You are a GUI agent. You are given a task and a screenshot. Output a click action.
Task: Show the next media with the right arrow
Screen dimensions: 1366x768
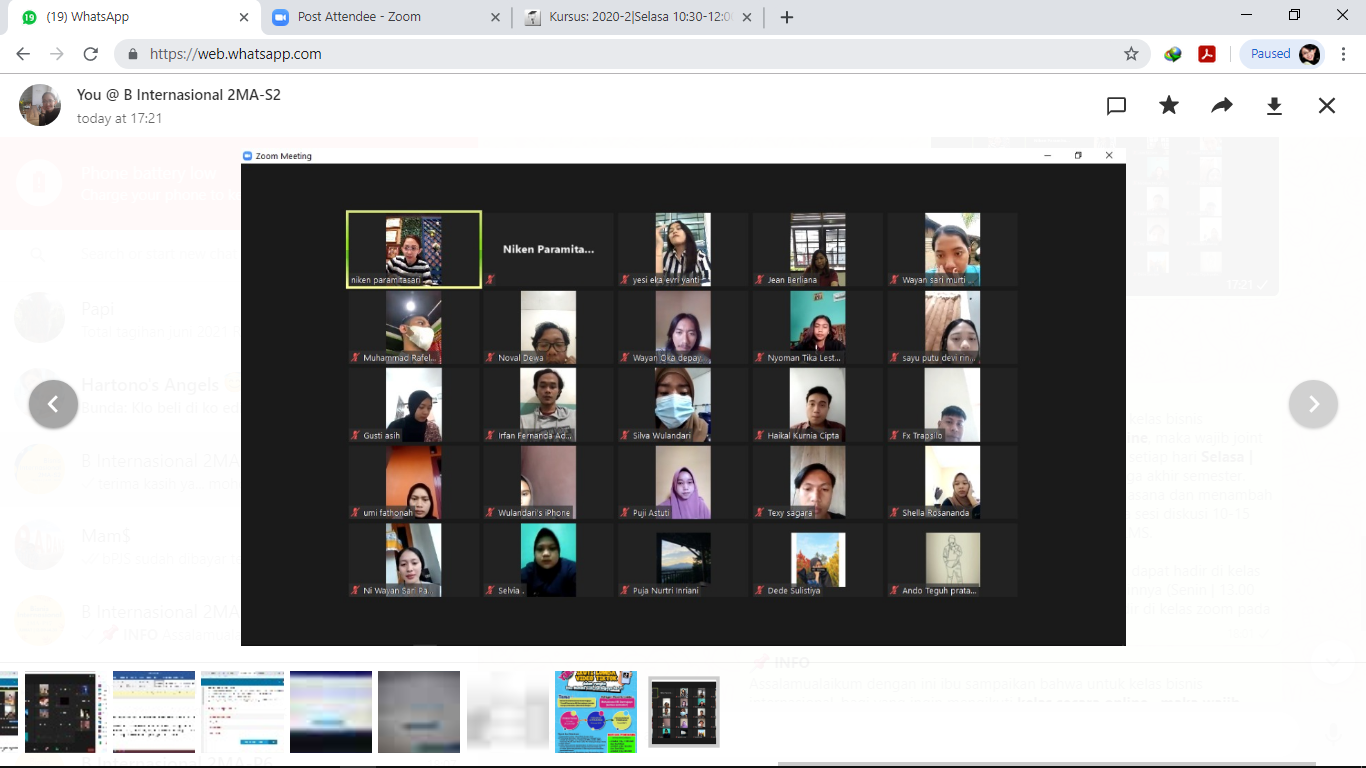pos(1313,404)
